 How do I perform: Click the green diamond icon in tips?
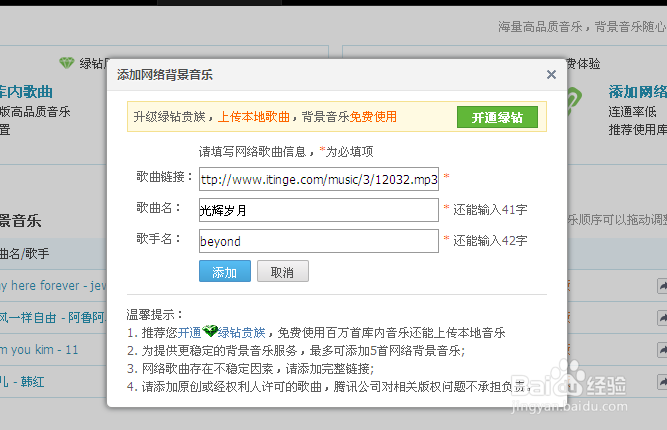(x=210, y=331)
